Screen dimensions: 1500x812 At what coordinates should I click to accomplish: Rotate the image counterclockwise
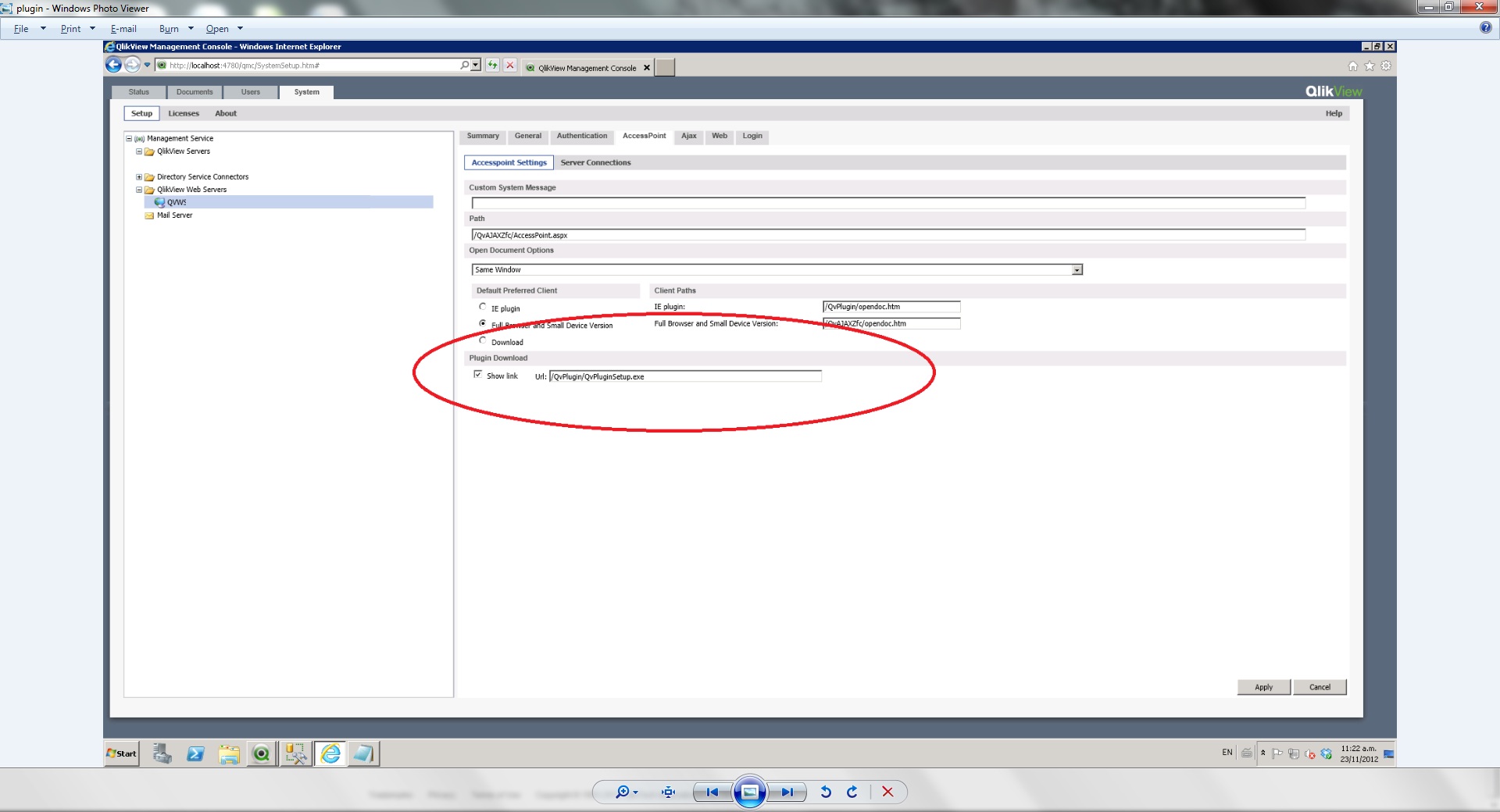[826, 792]
